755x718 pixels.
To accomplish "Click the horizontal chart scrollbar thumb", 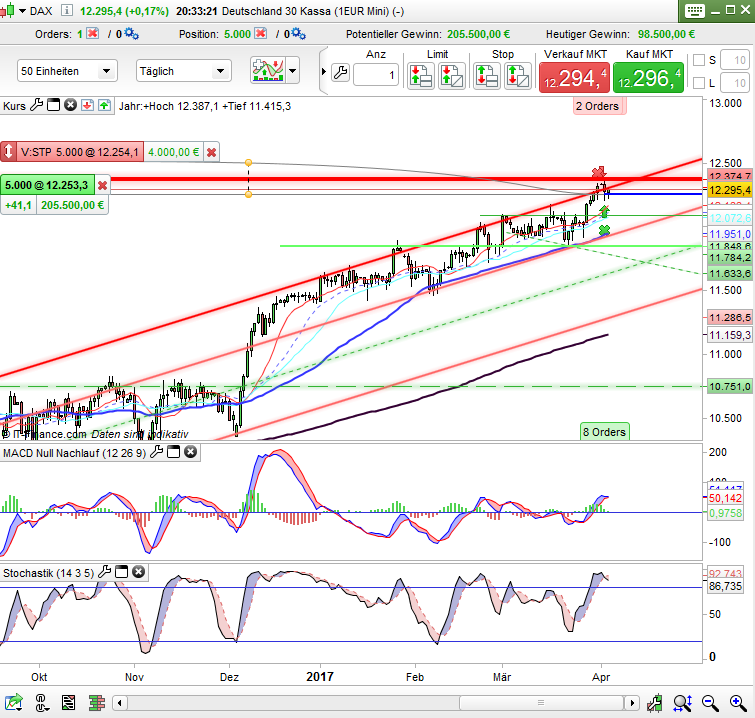I will coord(541,703).
